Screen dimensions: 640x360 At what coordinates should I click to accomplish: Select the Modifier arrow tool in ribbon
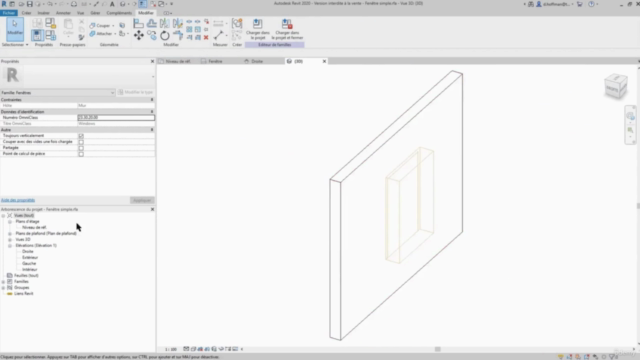[x=15, y=29]
